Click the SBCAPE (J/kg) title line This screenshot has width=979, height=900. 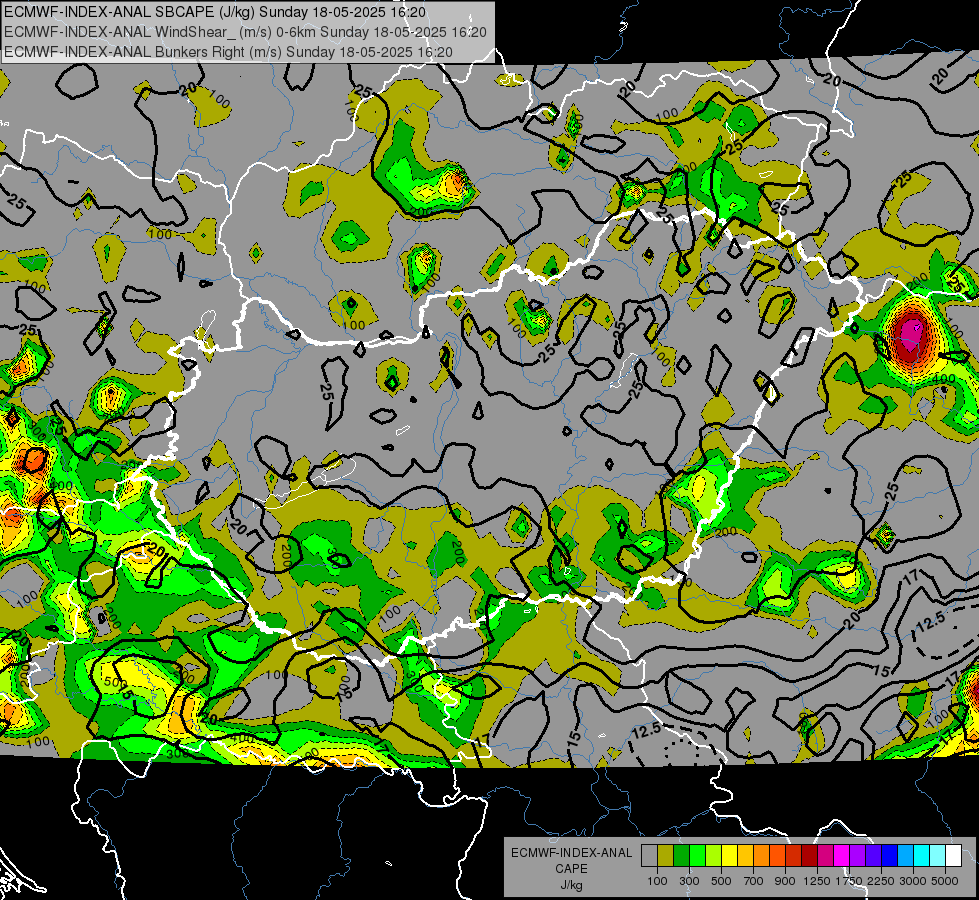pyautogui.click(x=215, y=12)
